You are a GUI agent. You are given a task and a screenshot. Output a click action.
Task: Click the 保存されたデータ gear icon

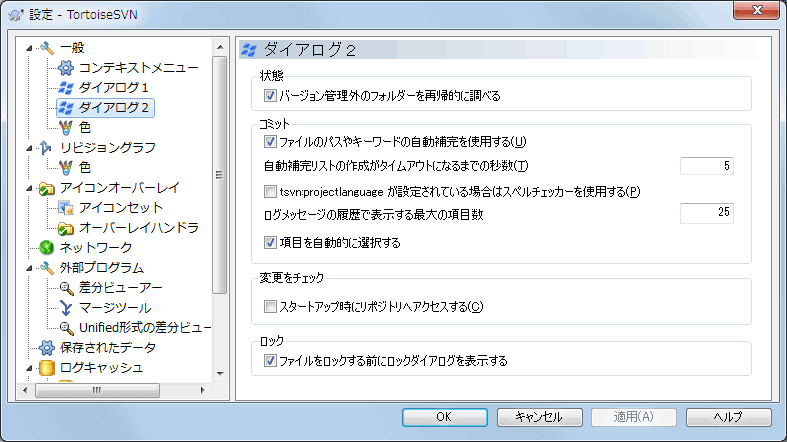coord(47,348)
